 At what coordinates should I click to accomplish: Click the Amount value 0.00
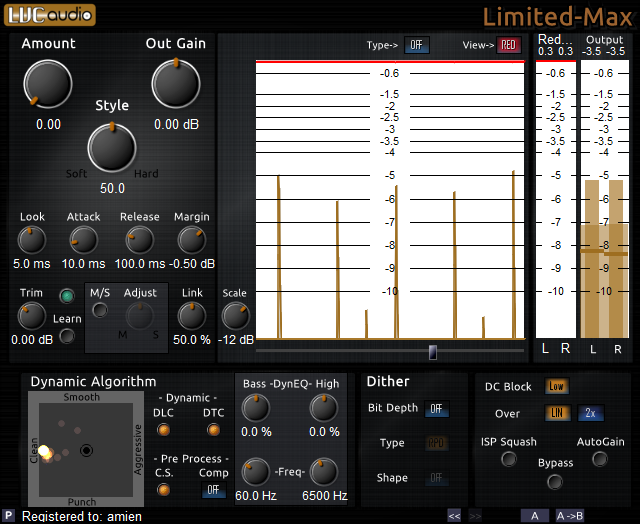48,124
